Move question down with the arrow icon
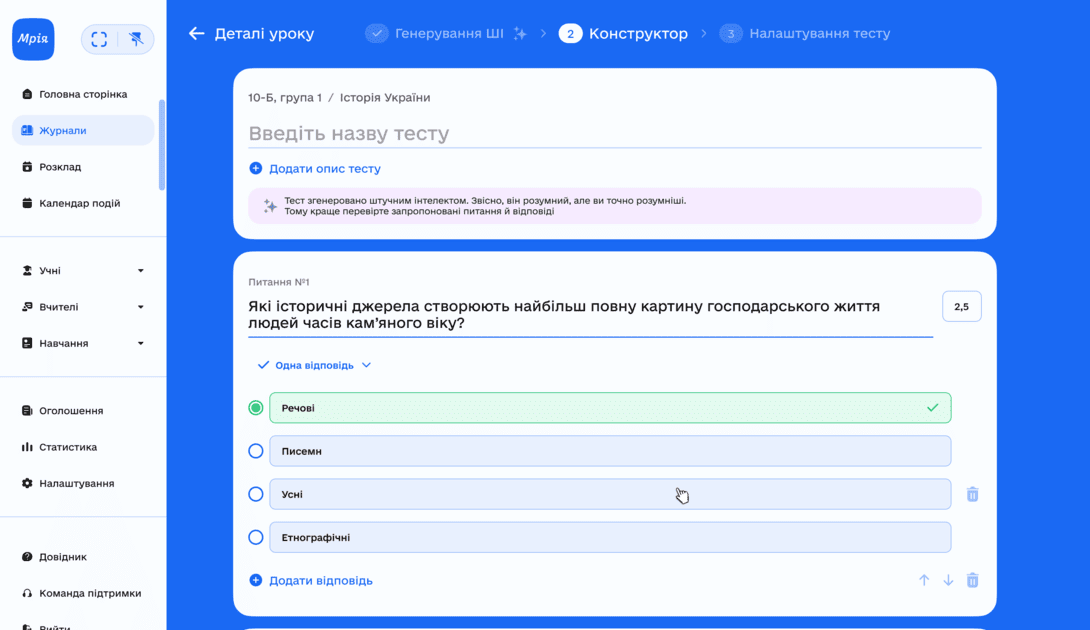Viewport: 1090px width, 630px height. pyautogui.click(x=948, y=580)
